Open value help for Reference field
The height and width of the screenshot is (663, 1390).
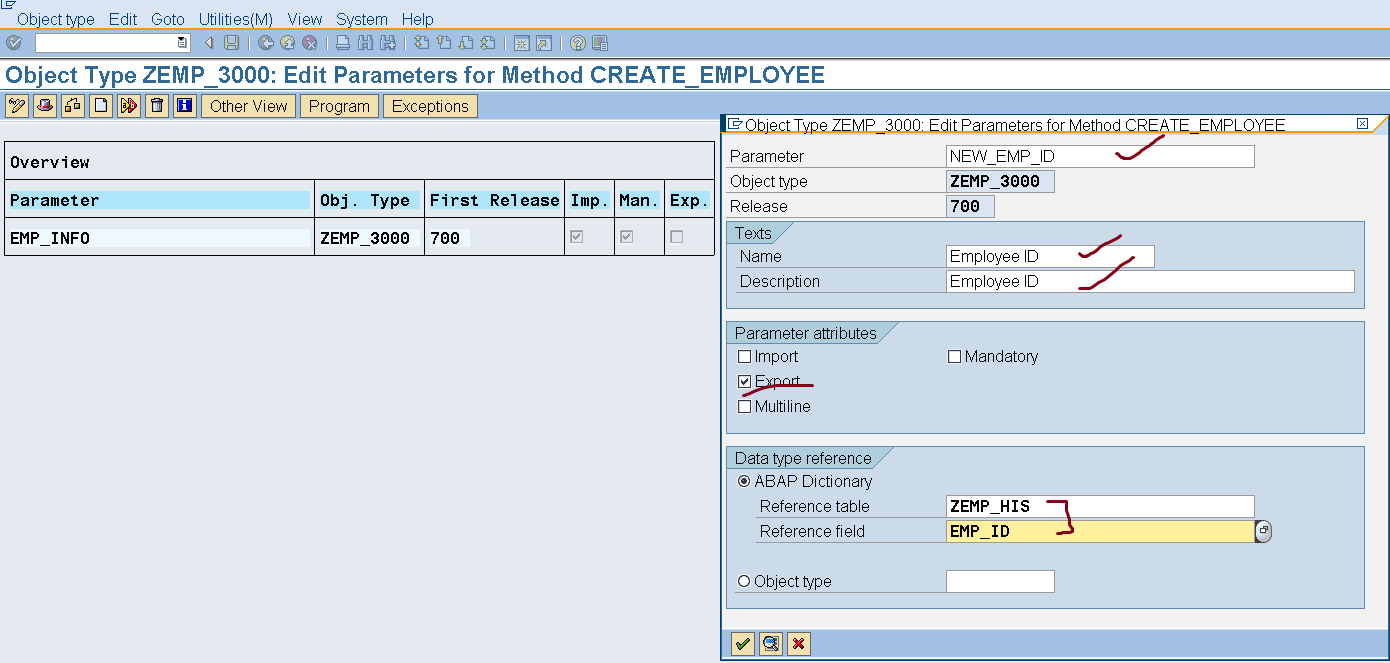pyautogui.click(x=1263, y=532)
